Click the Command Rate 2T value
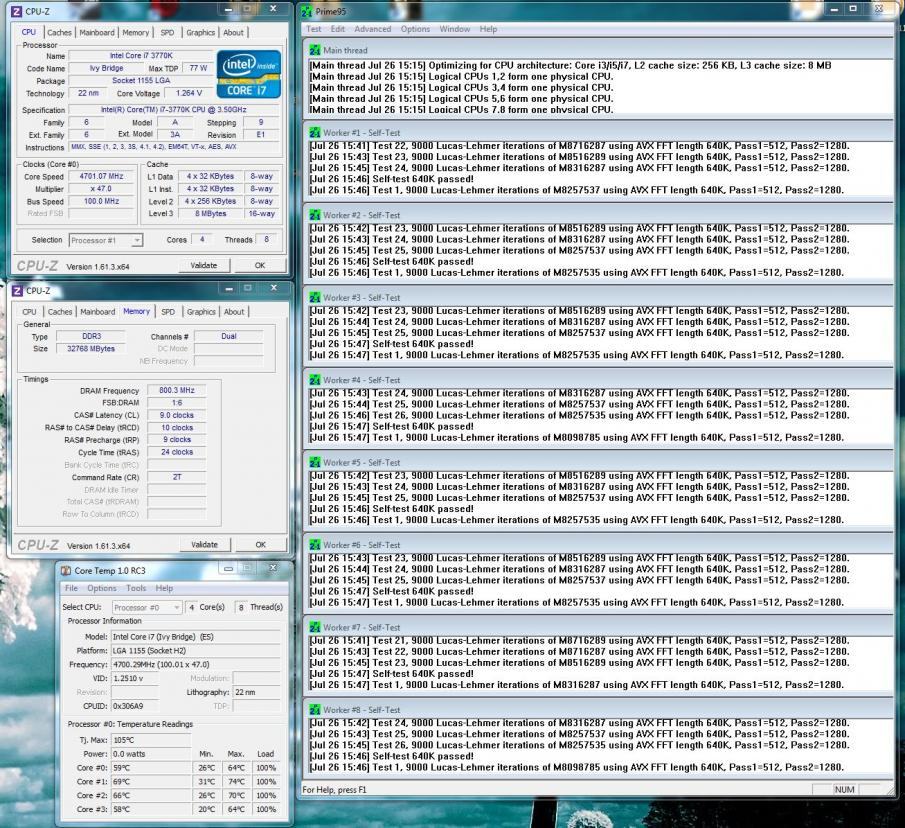 pyautogui.click(x=177, y=477)
